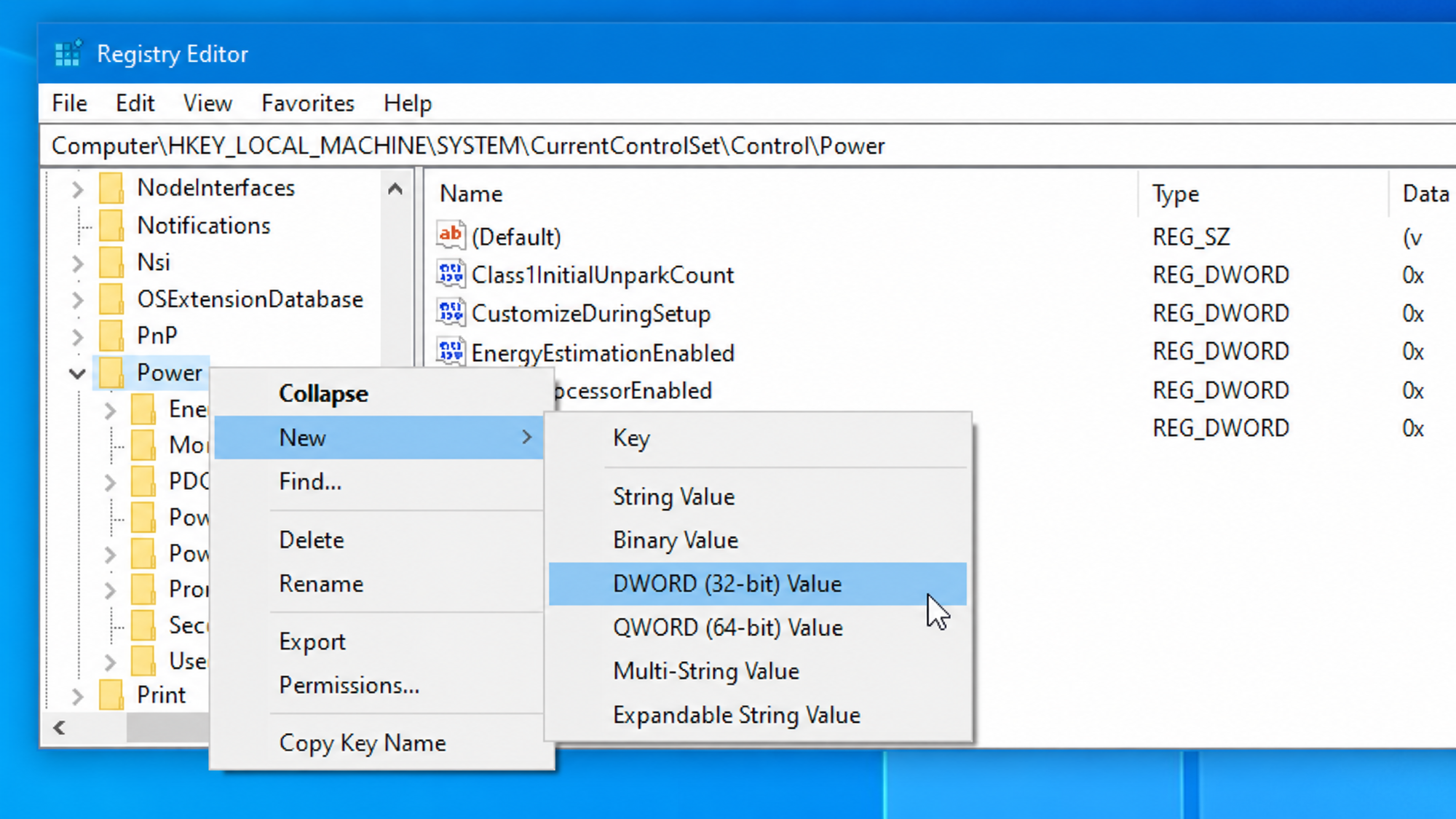Screen dimensions: 1456x819
Task: Click the Sec subkey folder icon
Action: point(143,625)
